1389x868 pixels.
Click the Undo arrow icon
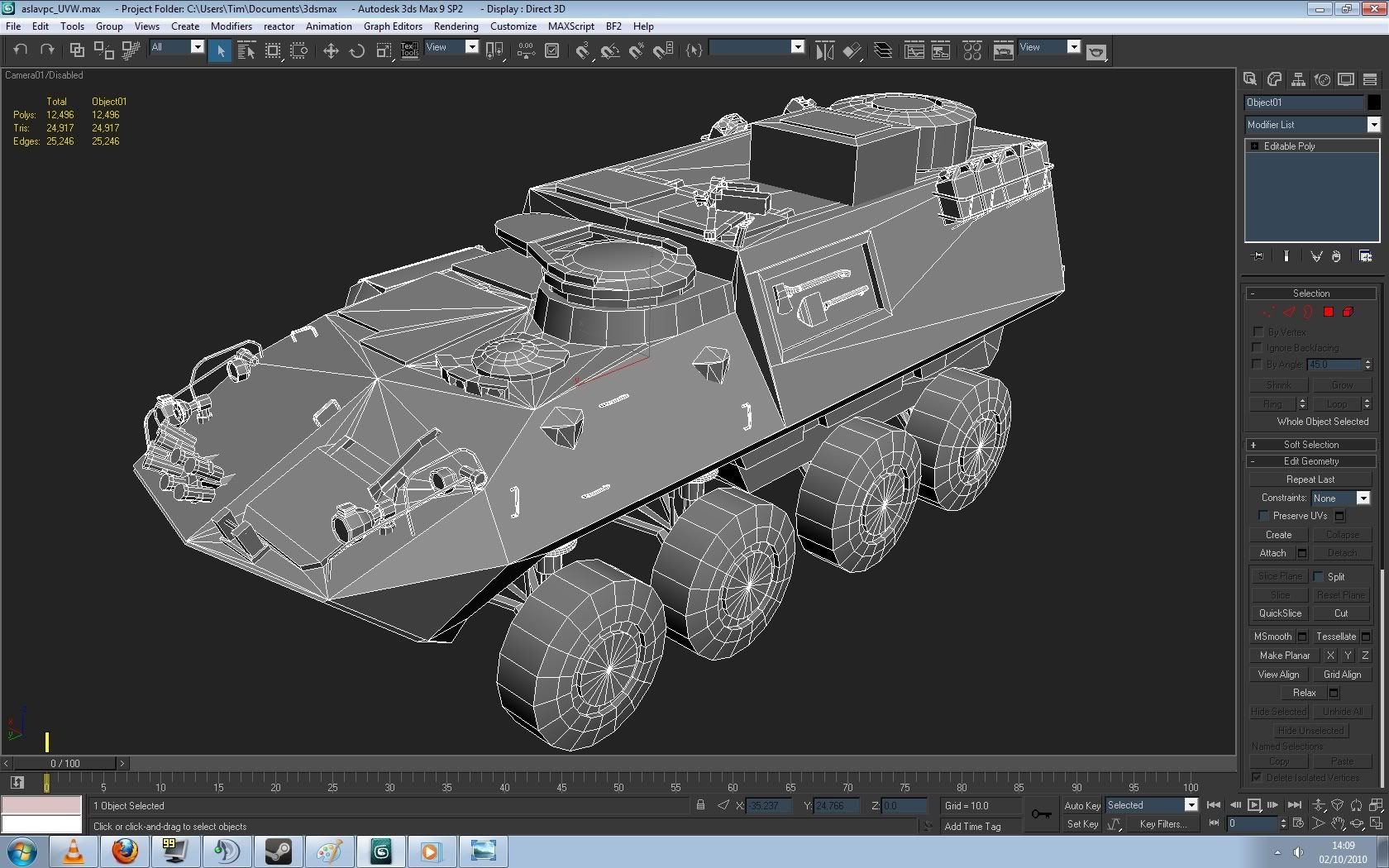click(x=21, y=50)
